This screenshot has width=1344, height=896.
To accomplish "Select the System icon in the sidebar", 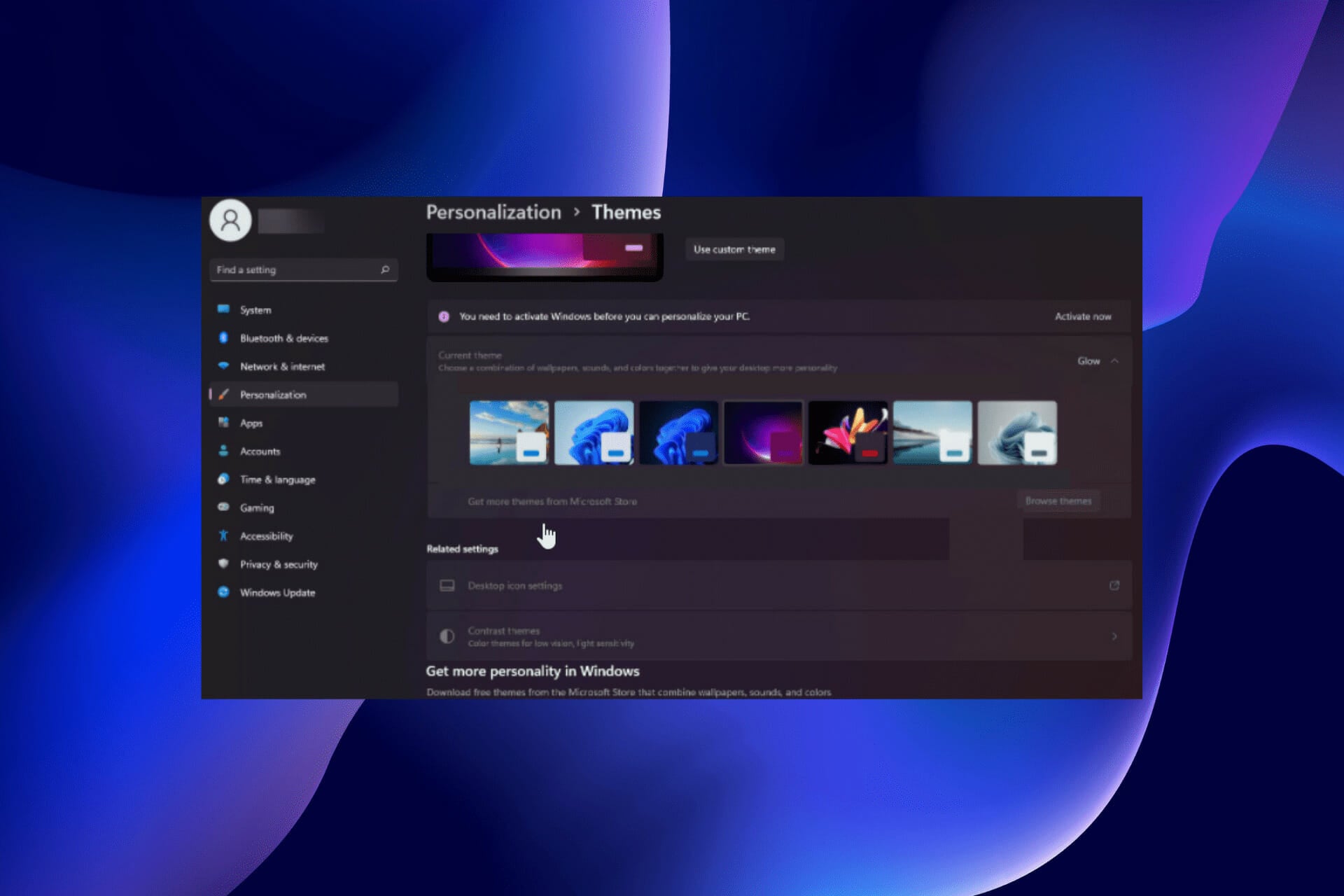I will pyautogui.click(x=223, y=309).
